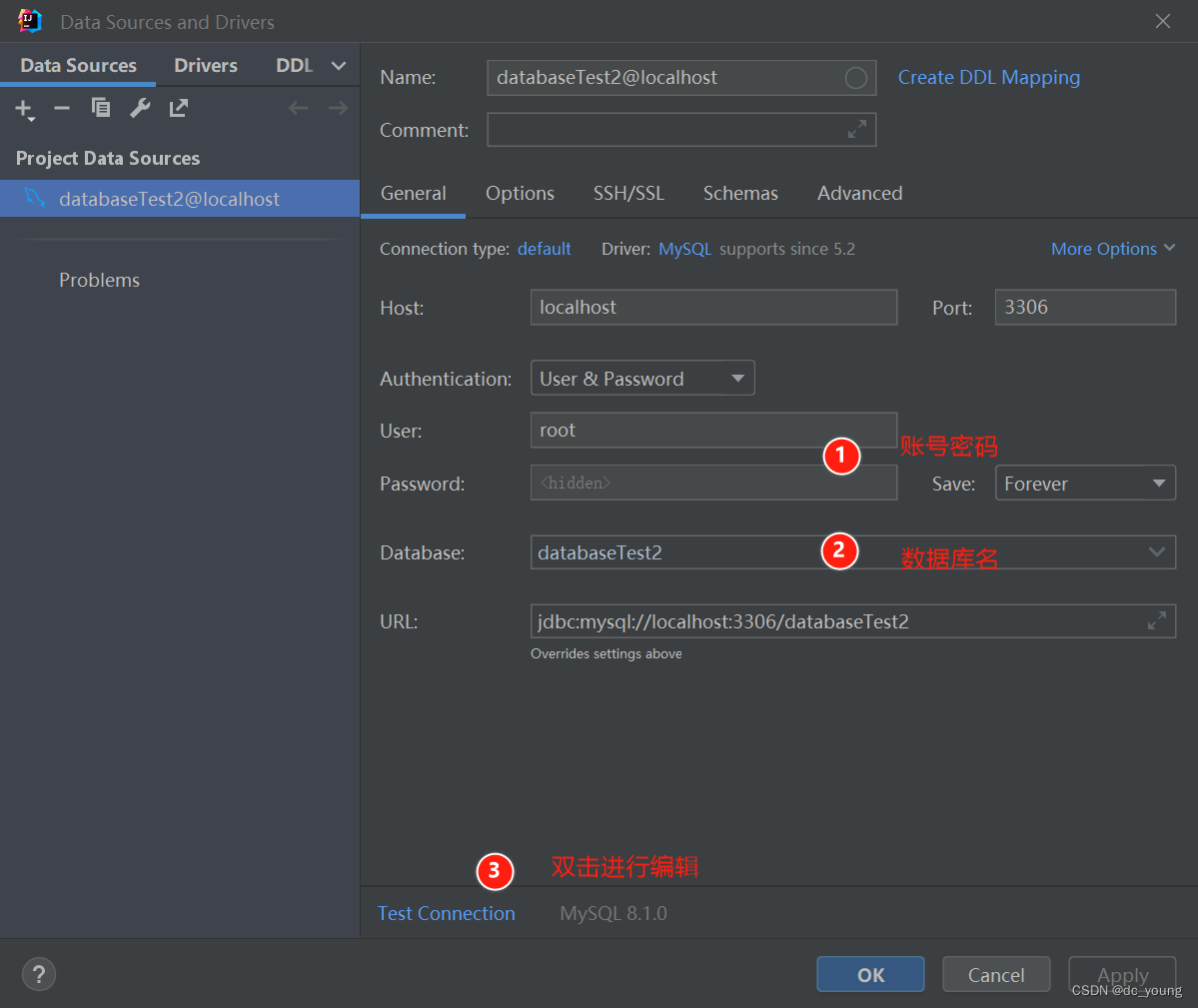Duplicate the selected data source
1198x1008 pixels.
coord(101,109)
